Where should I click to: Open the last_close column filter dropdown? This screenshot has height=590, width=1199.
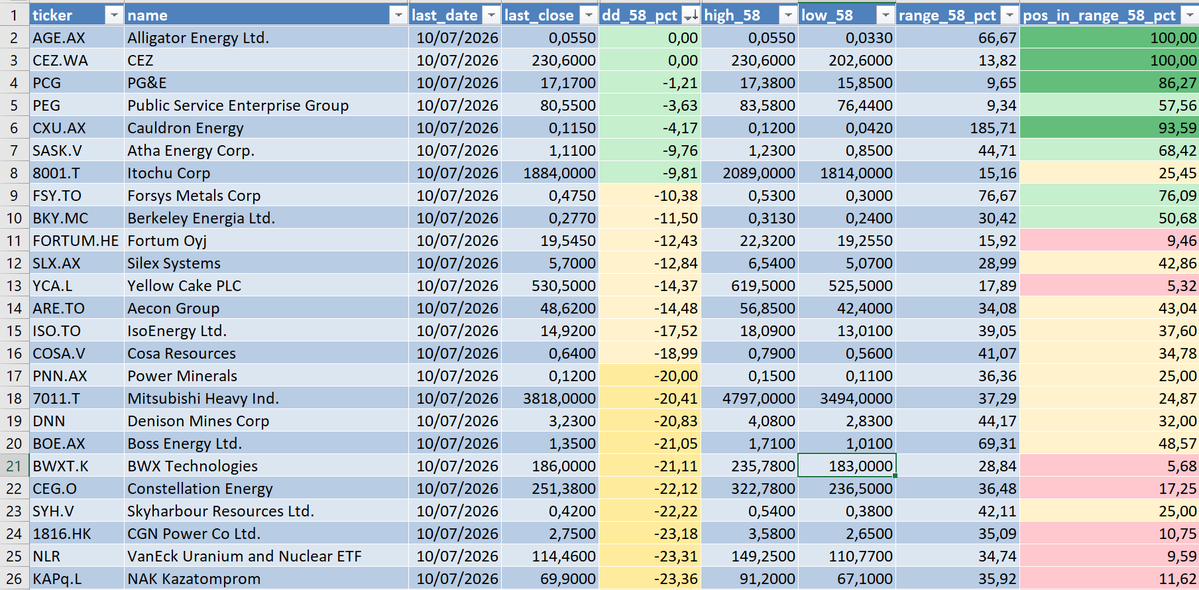point(589,15)
